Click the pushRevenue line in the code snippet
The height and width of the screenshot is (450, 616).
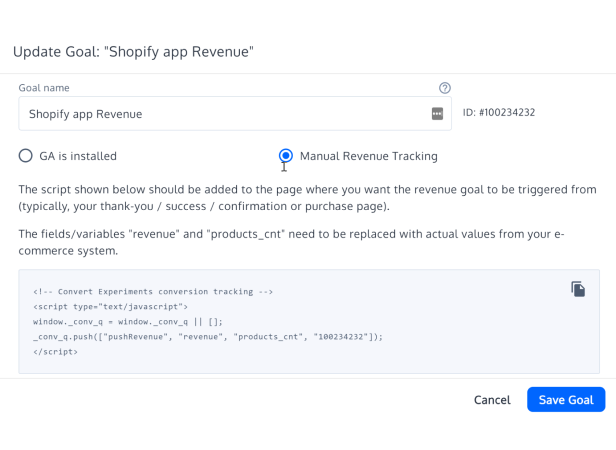[x=208, y=337]
